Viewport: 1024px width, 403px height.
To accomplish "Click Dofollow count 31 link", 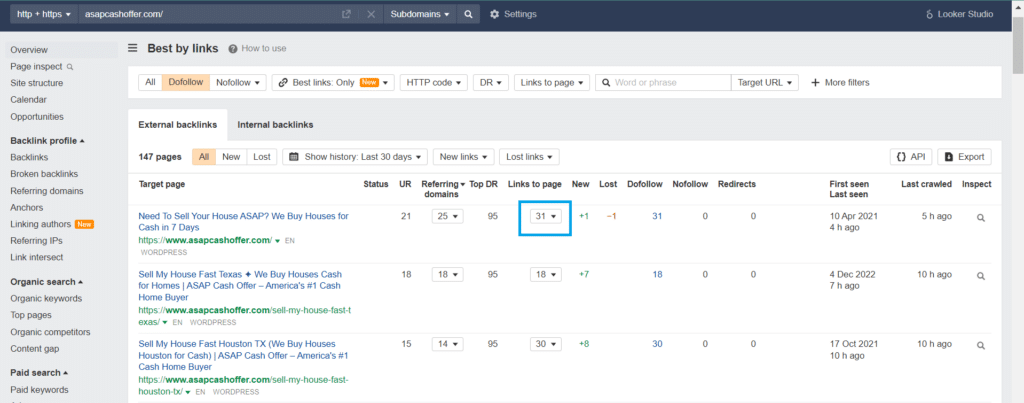I will 657,216.
